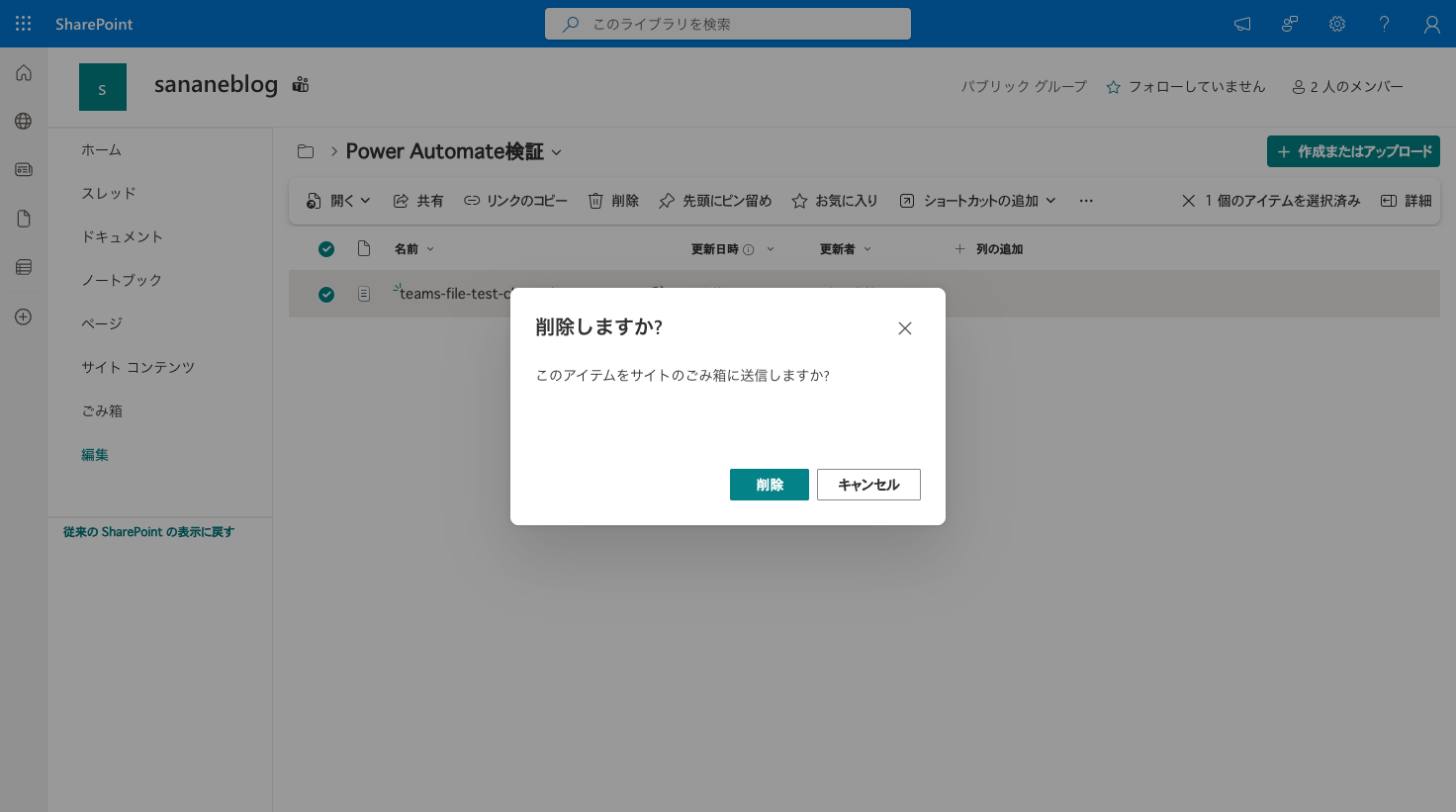The height and width of the screenshot is (812, 1456).
Task: Click the home icon in left rail
Action: [x=24, y=73]
